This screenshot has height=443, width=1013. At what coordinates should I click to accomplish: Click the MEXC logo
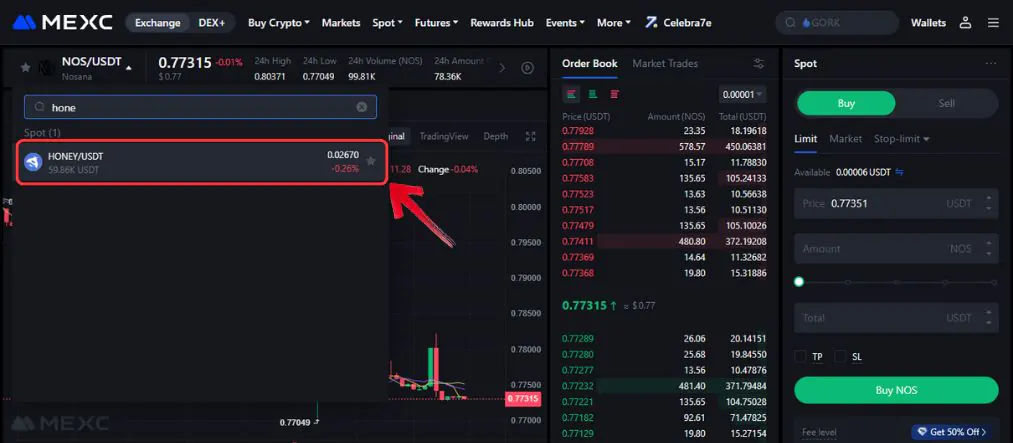click(62, 23)
